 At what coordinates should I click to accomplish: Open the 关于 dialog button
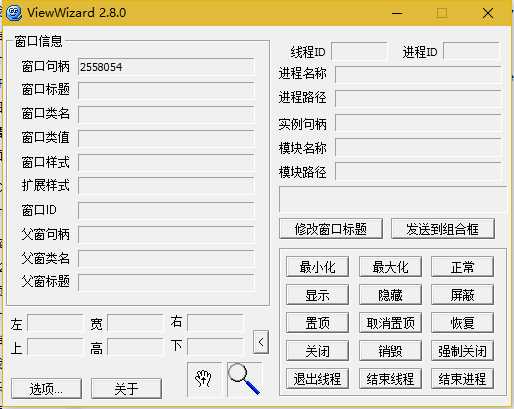126,388
